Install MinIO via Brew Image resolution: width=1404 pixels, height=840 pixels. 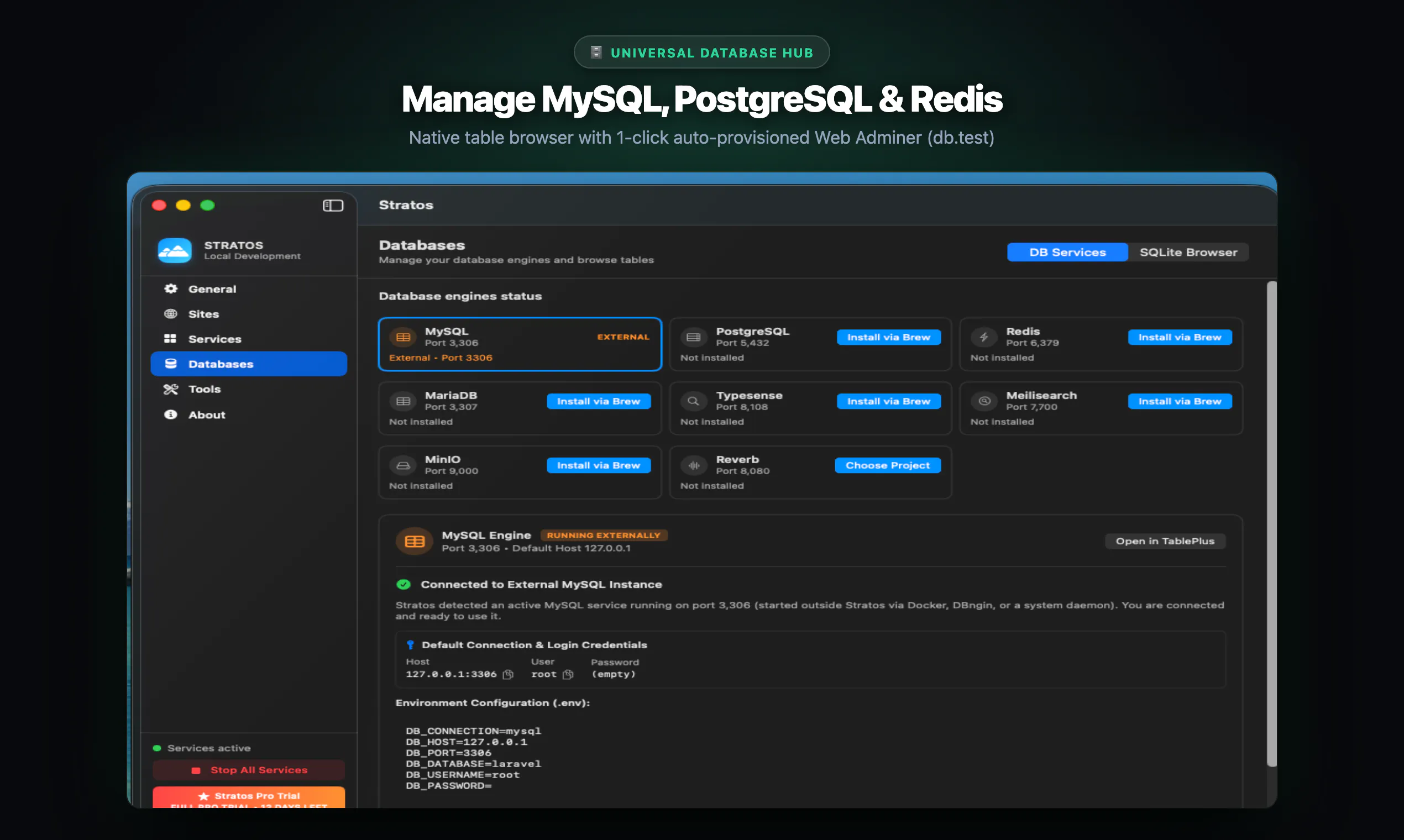(x=599, y=465)
